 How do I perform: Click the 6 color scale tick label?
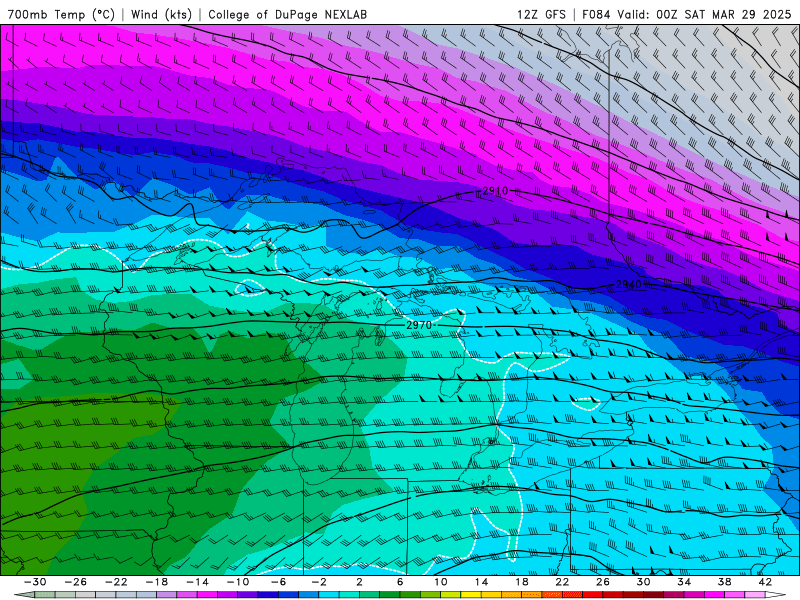[400, 582]
